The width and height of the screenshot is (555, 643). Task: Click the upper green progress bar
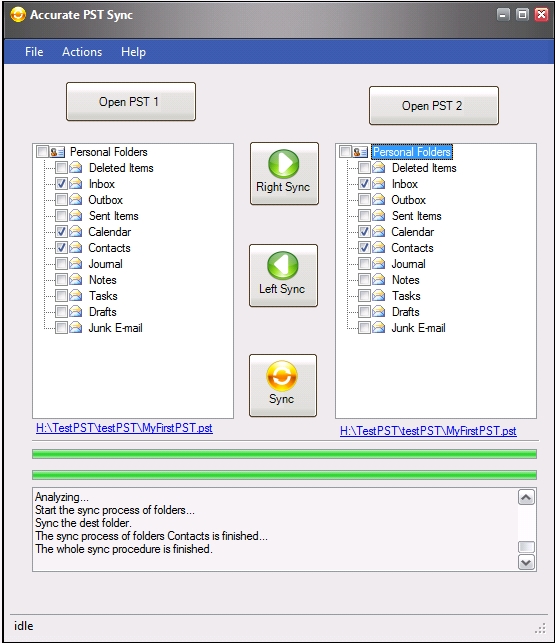(x=284, y=454)
